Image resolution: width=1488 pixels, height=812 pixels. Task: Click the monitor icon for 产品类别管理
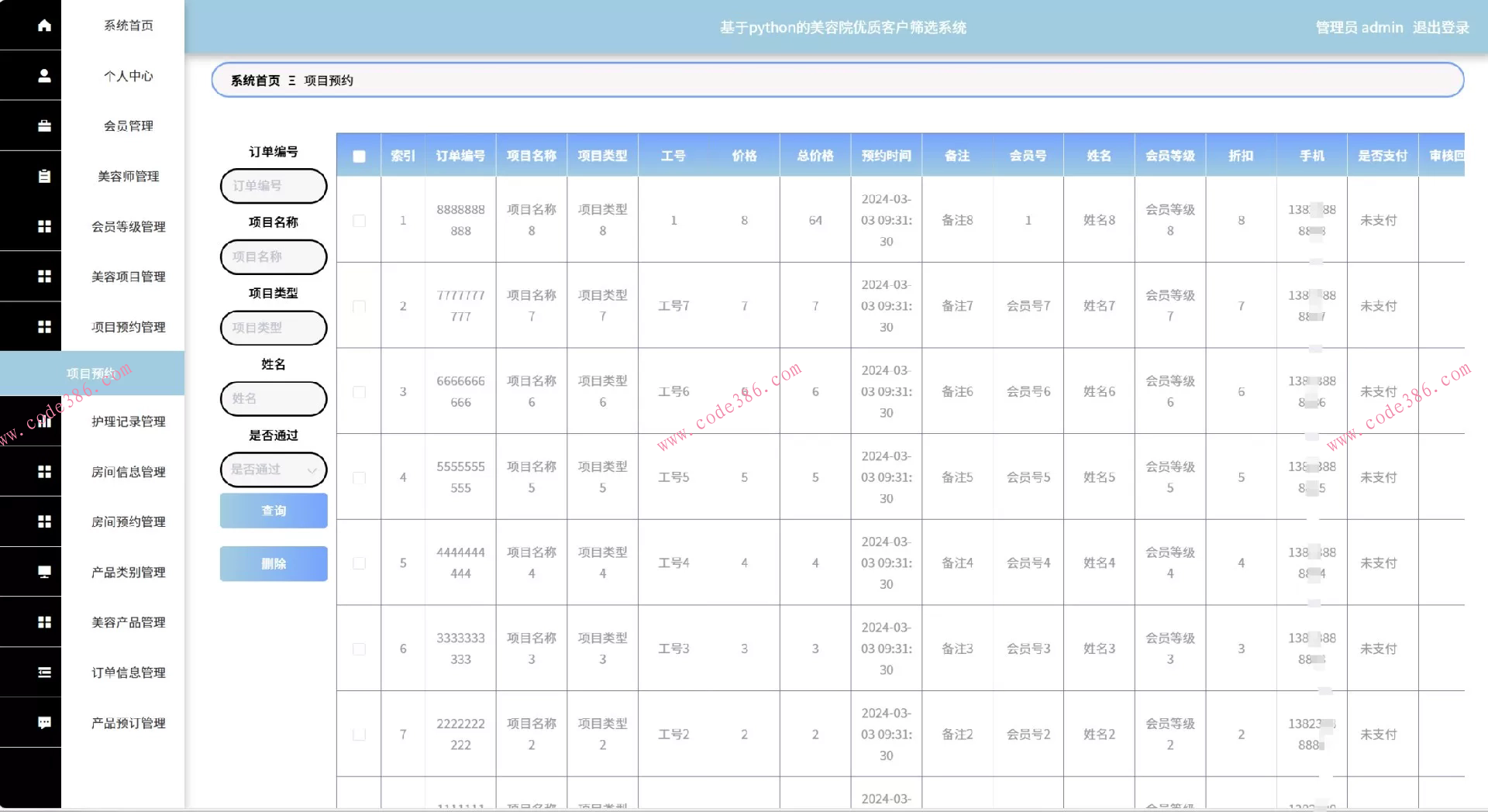tap(44, 572)
